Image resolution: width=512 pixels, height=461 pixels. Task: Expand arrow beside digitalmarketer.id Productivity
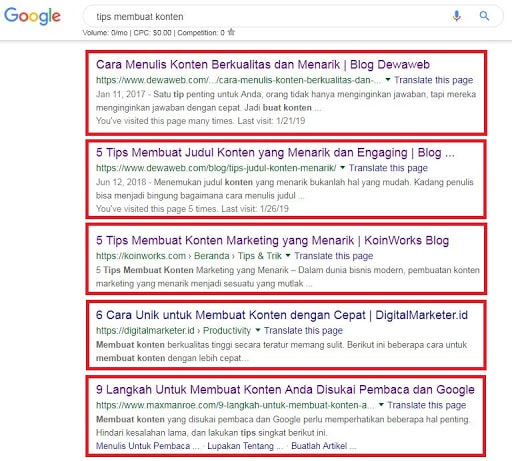tap(258, 330)
